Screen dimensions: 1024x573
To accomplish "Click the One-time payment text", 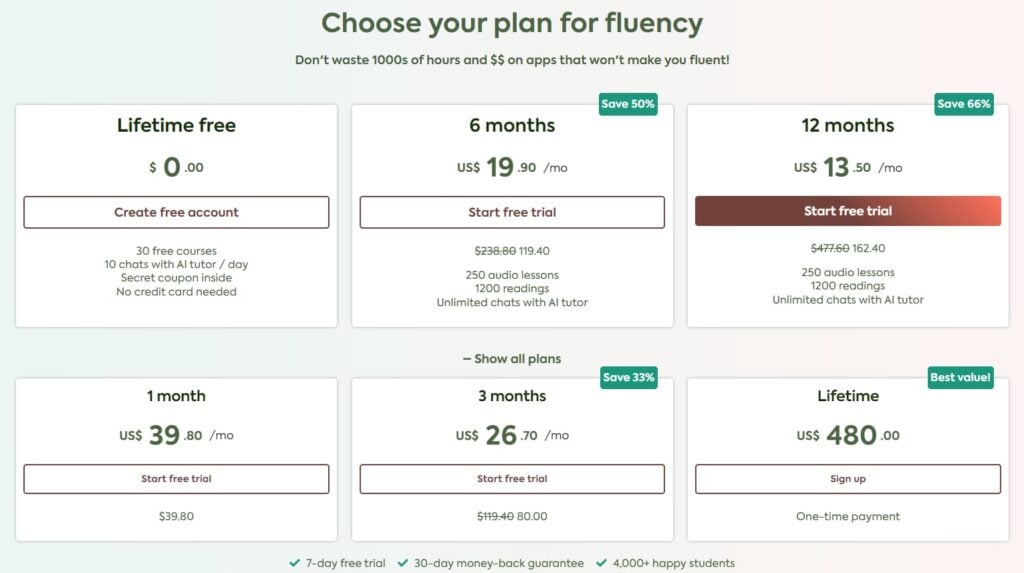I will pos(848,517).
